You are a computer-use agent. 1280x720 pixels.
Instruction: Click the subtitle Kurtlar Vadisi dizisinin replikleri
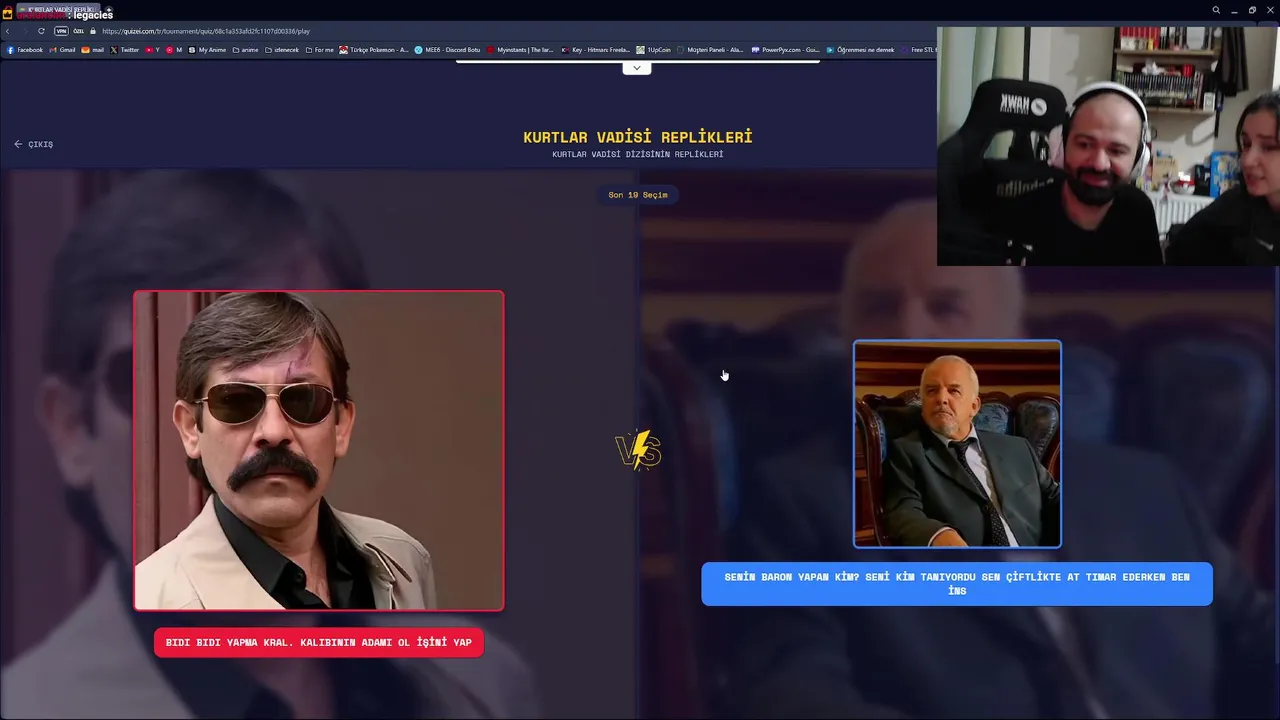coord(638,155)
